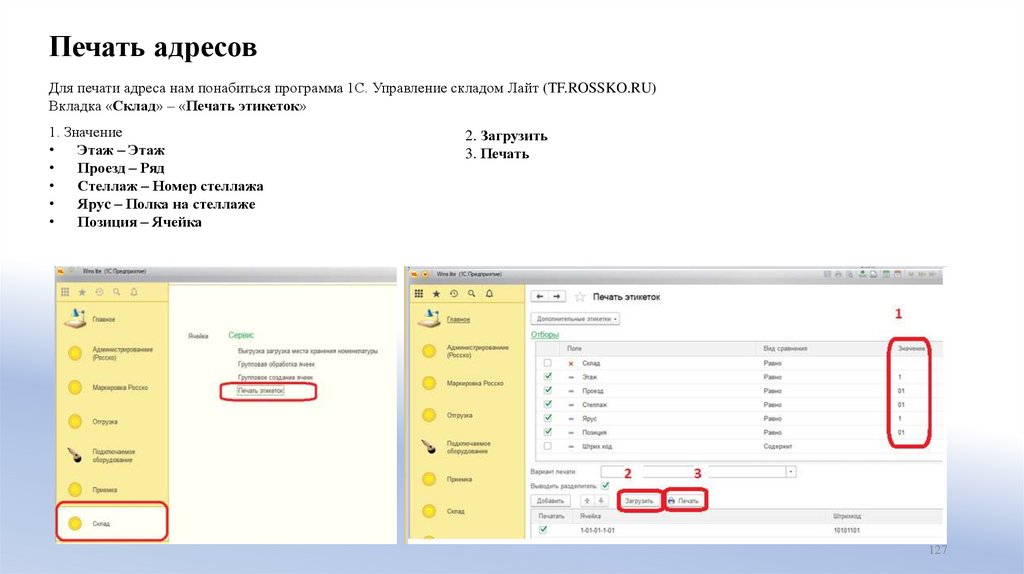Open Склад section label in Печать этикеток window

455,511
